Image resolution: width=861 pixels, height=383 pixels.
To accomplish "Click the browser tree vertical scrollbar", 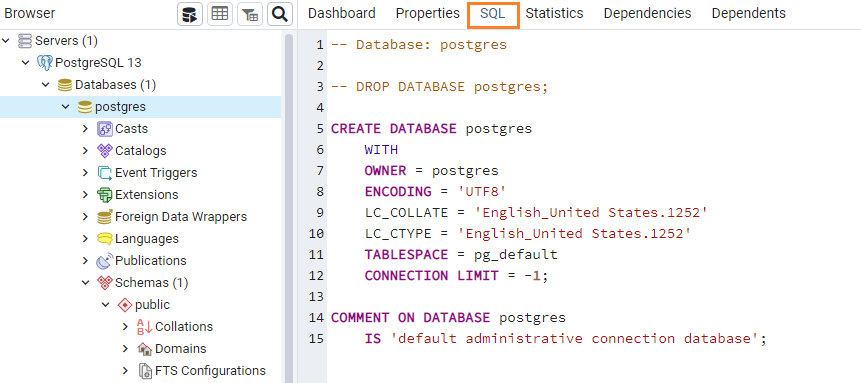I will (x=289, y=208).
